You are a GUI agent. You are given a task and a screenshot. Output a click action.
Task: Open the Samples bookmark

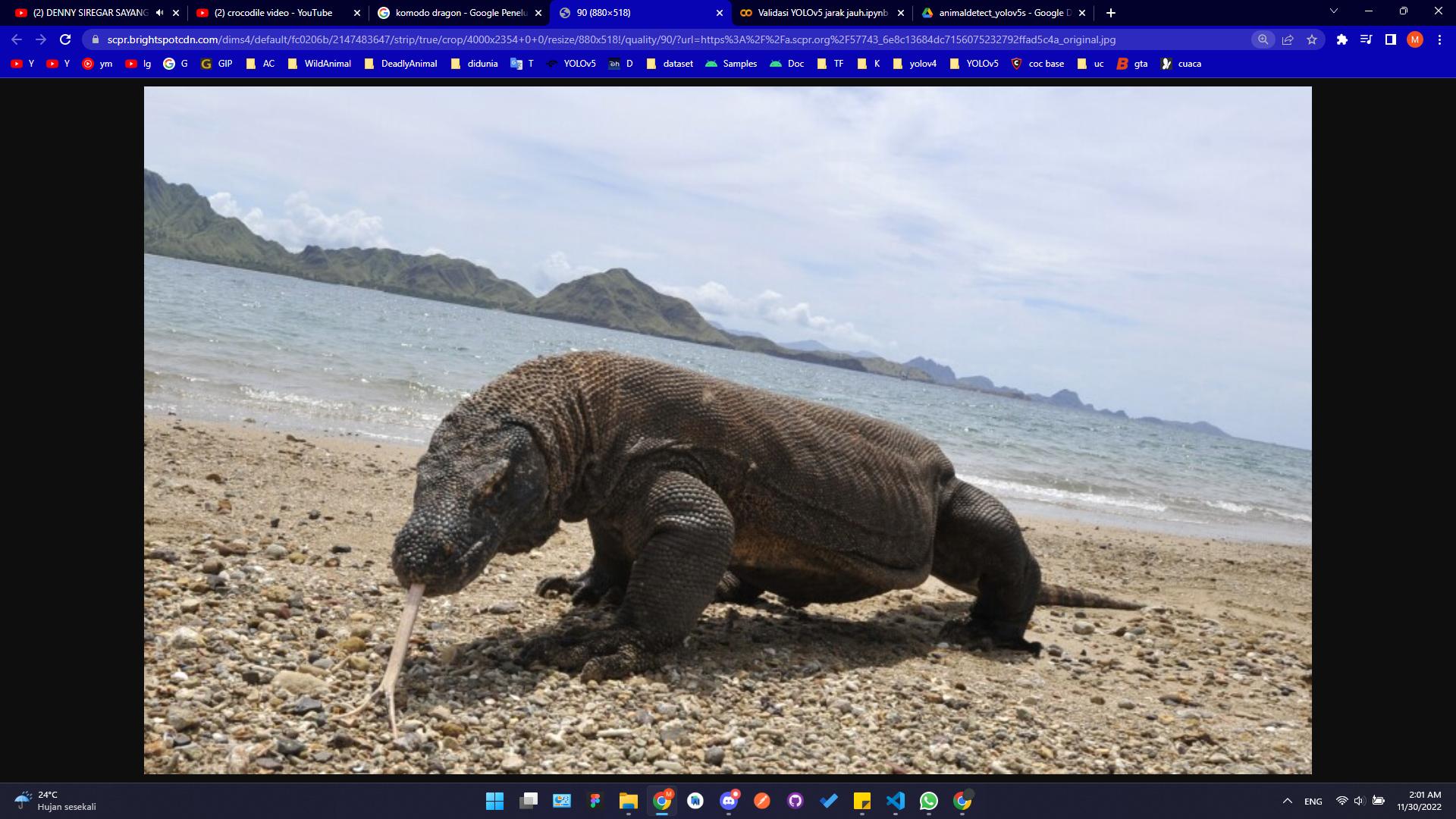click(731, 64)
